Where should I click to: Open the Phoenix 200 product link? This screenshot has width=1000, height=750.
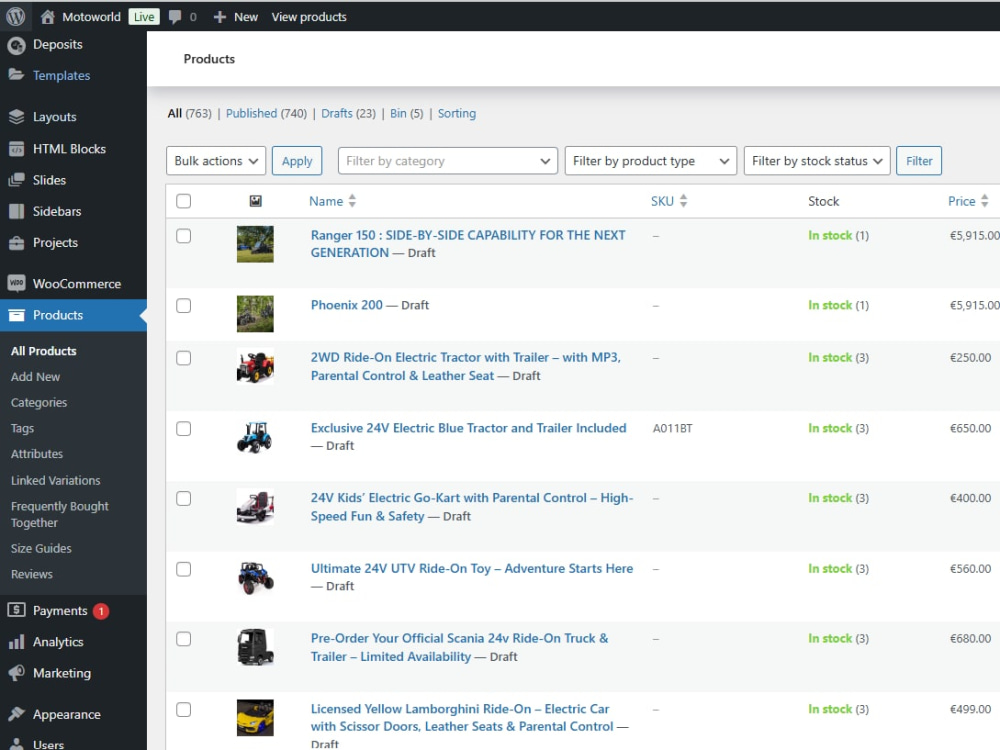346,305
